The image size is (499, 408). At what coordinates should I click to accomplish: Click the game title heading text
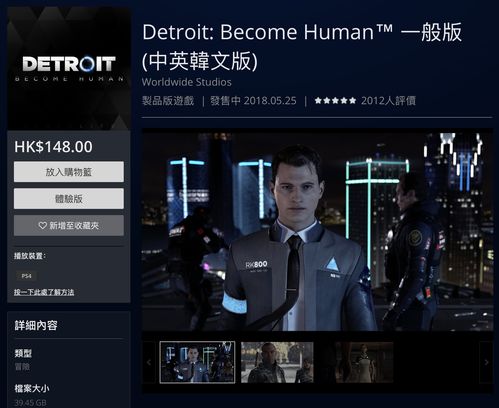click(x=302, y=47)
